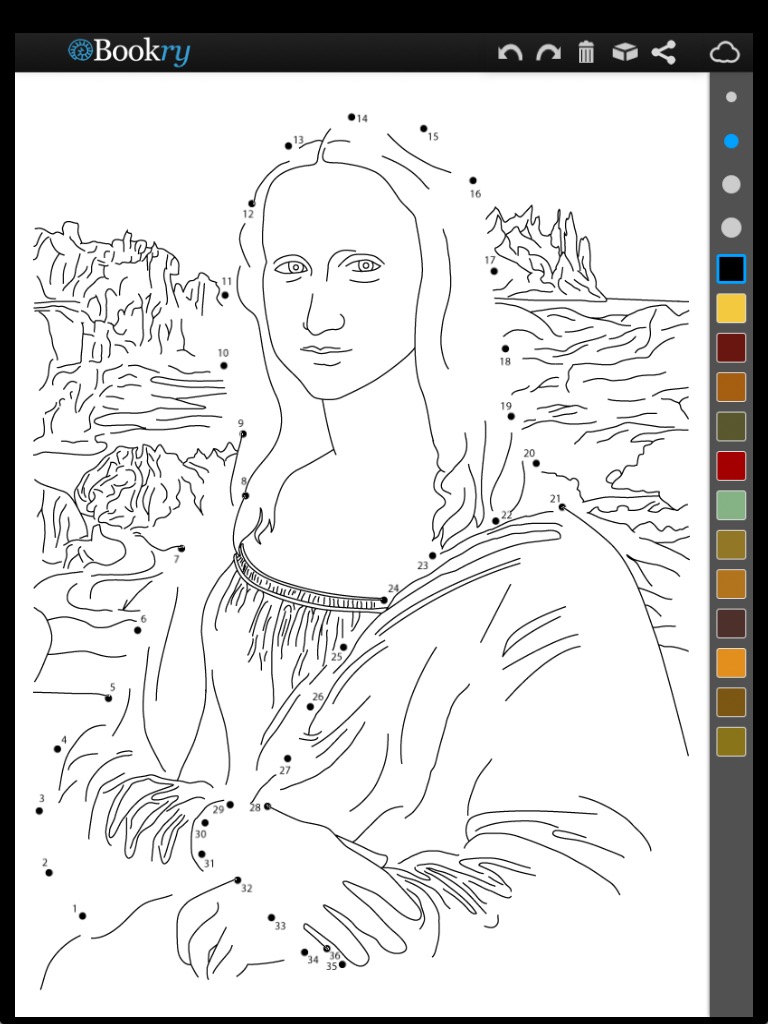The width and height of the screenshot is (768, 1024).
Task: Tap dot number 1 on the drawing
Action: pos(82,915)
